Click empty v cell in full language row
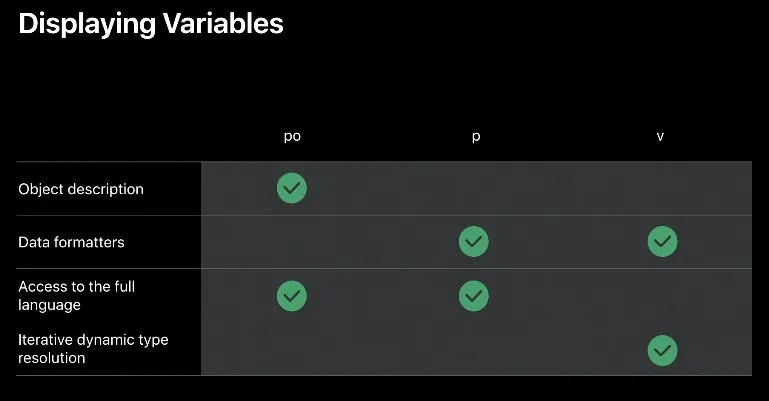769x401 pixels. click(x=662, y=295)
